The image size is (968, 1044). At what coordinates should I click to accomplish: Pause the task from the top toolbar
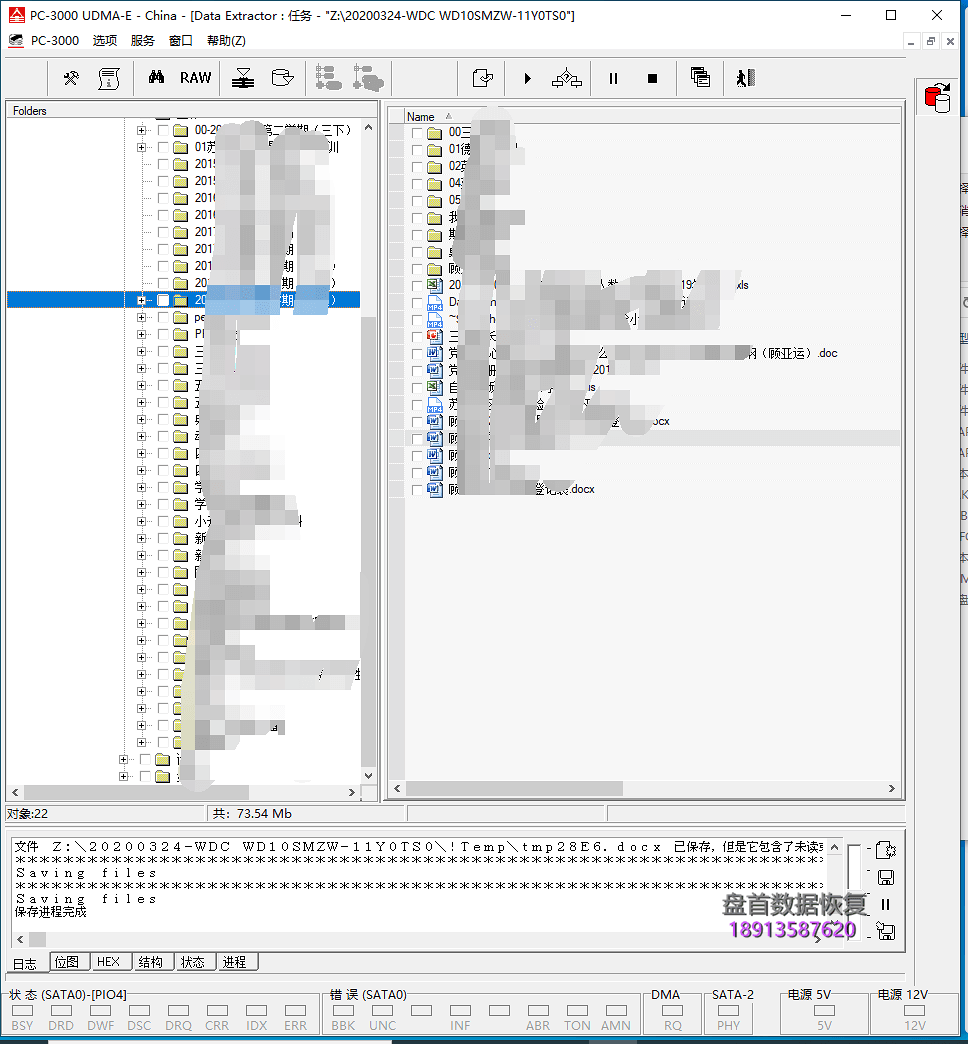613,79
